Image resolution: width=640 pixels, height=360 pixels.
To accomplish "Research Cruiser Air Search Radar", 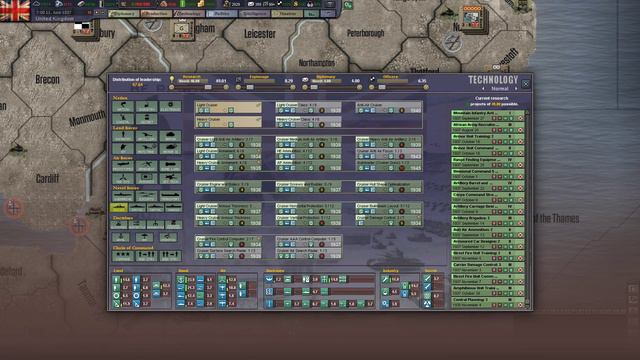I will (x=308, y=253).
